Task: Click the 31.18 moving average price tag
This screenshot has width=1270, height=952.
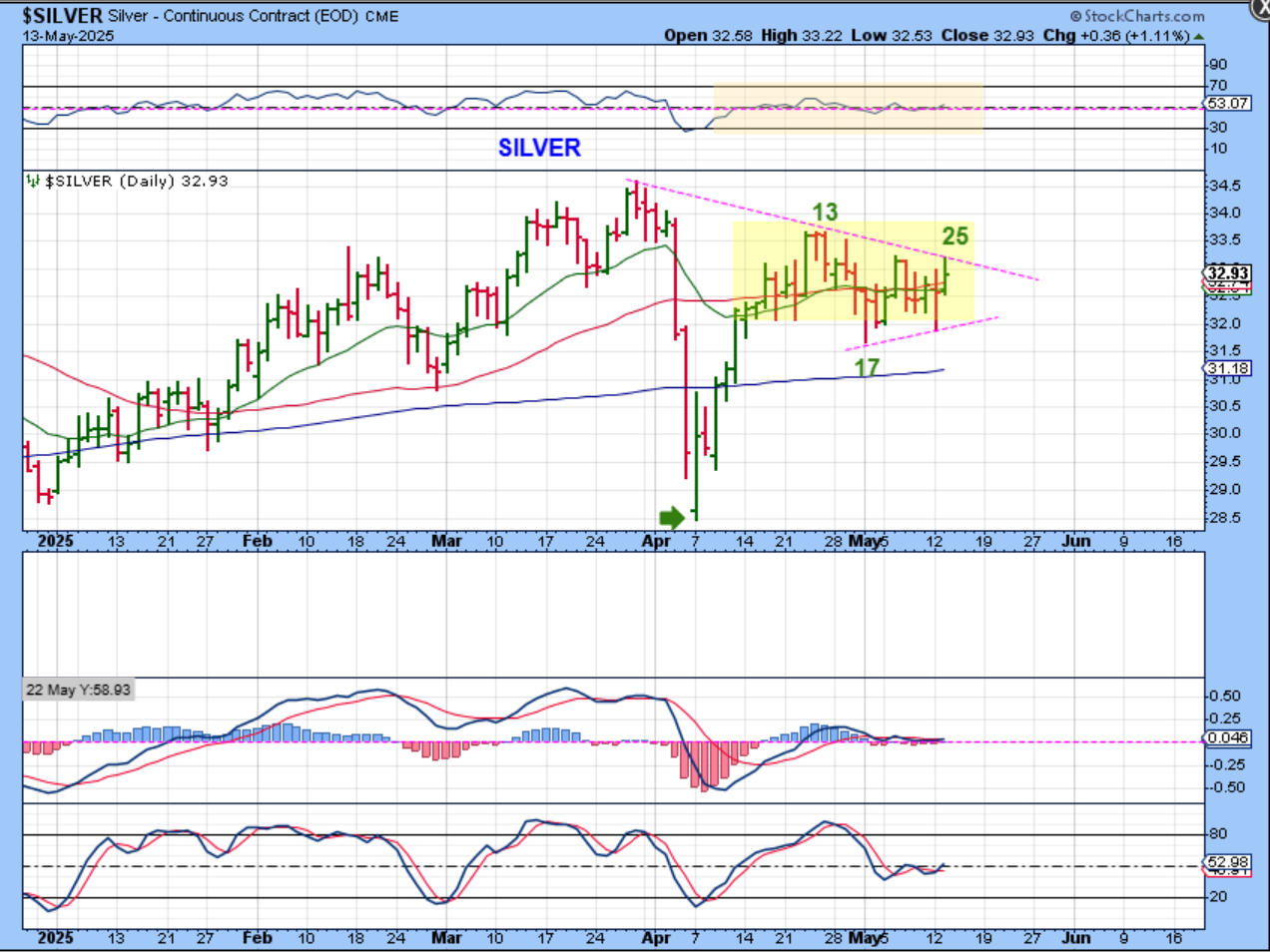Action: tap(1227, 368)
